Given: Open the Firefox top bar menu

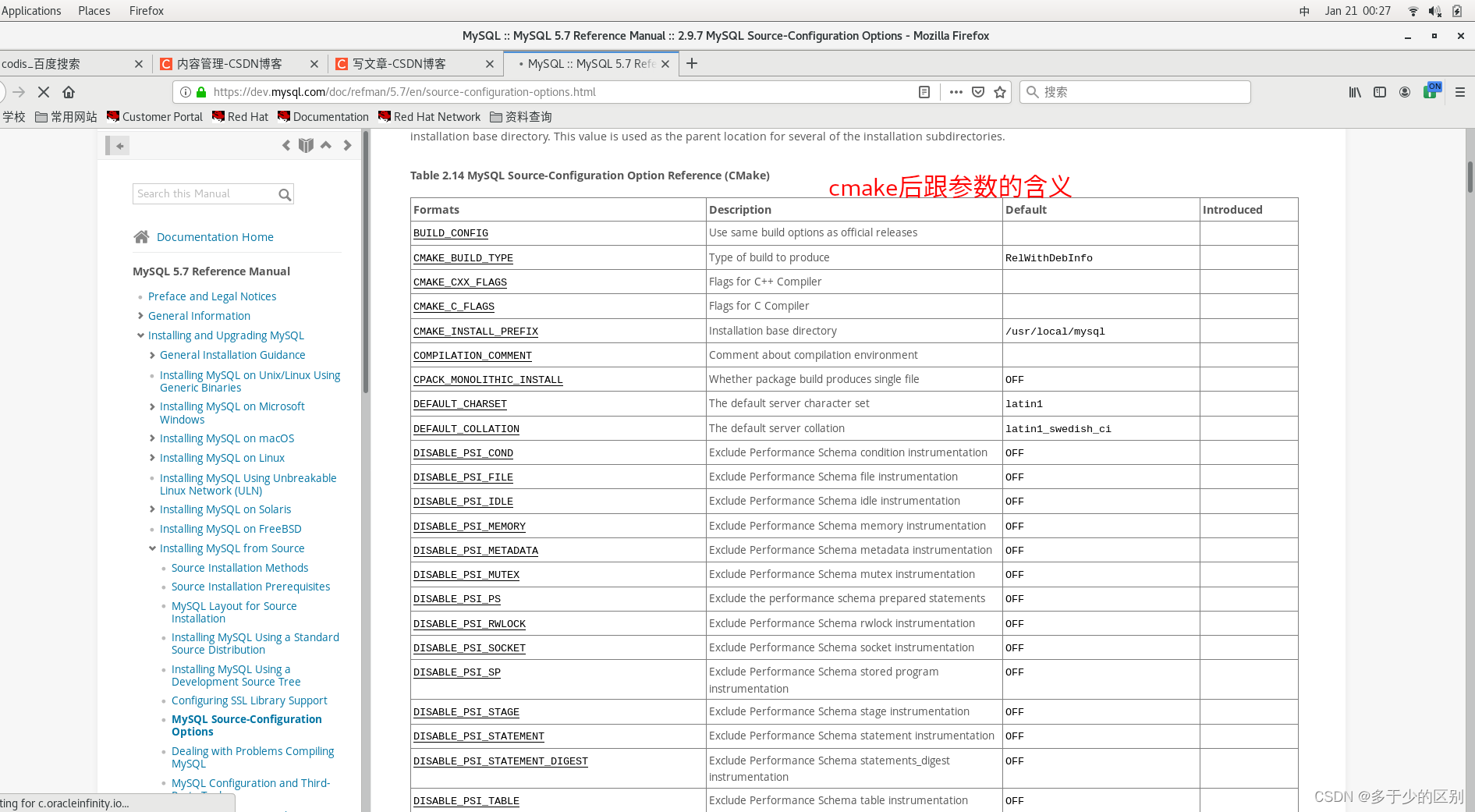Looking at the screenshot, I should coord(147,11).
